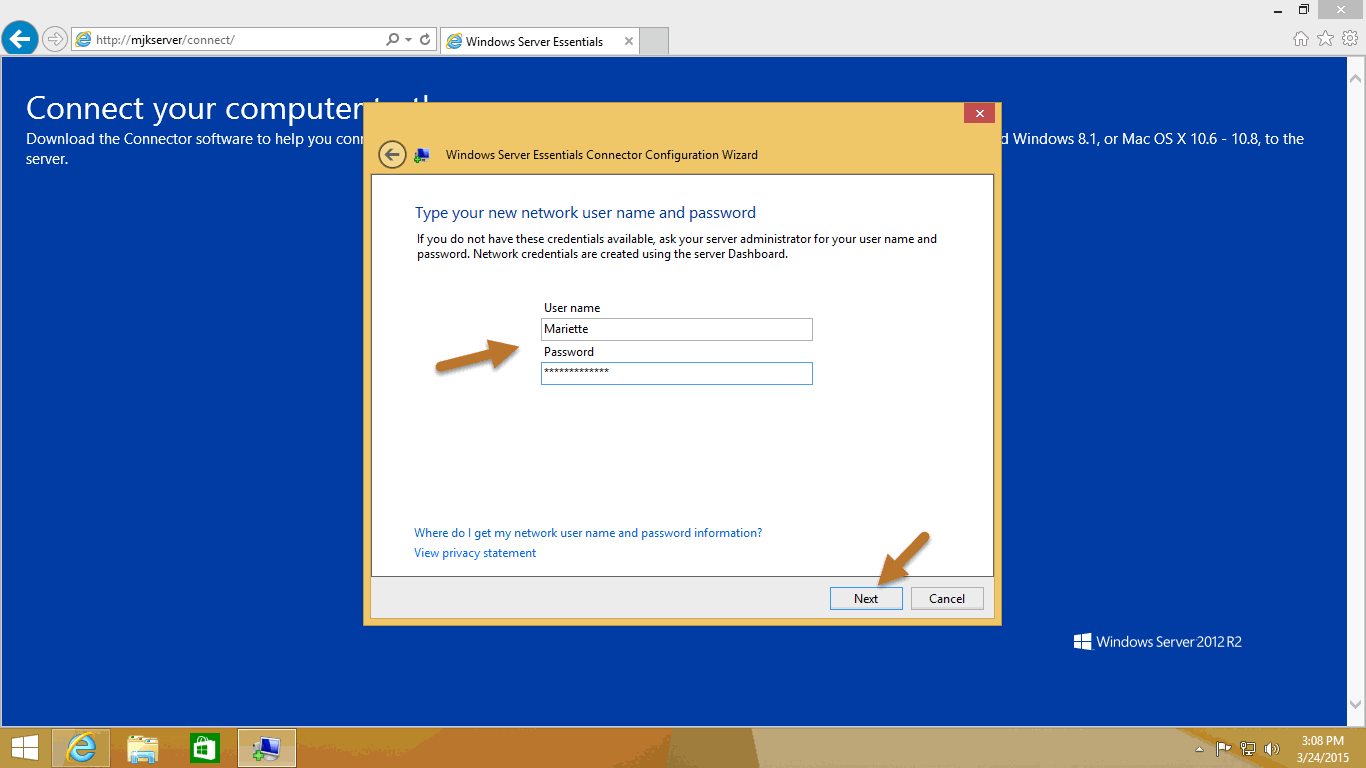Restore the browser window
The height and width of the screenshot is (768, 1366).
point(1304,9)
